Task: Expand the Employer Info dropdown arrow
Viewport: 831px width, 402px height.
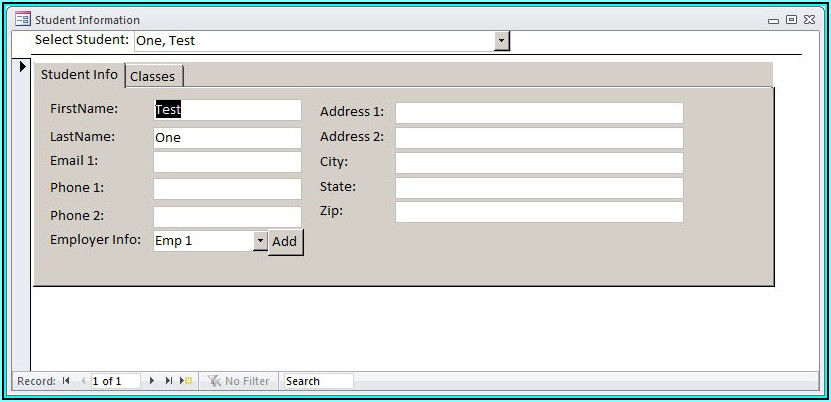Action: tap(260, 241)
